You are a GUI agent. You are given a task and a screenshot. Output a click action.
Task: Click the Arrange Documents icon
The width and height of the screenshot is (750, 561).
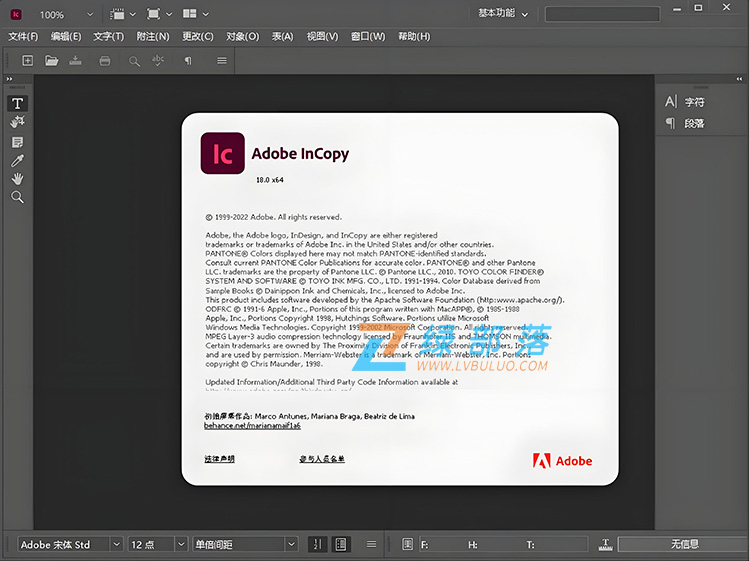189,14
